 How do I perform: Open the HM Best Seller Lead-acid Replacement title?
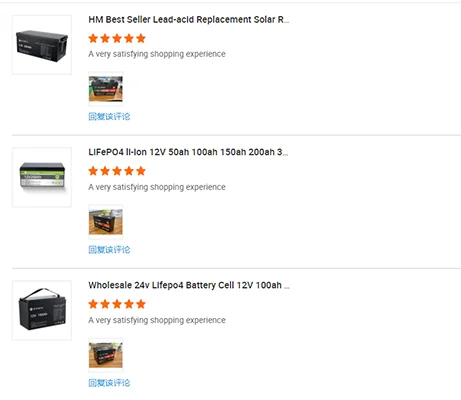[x=189, y=20]
